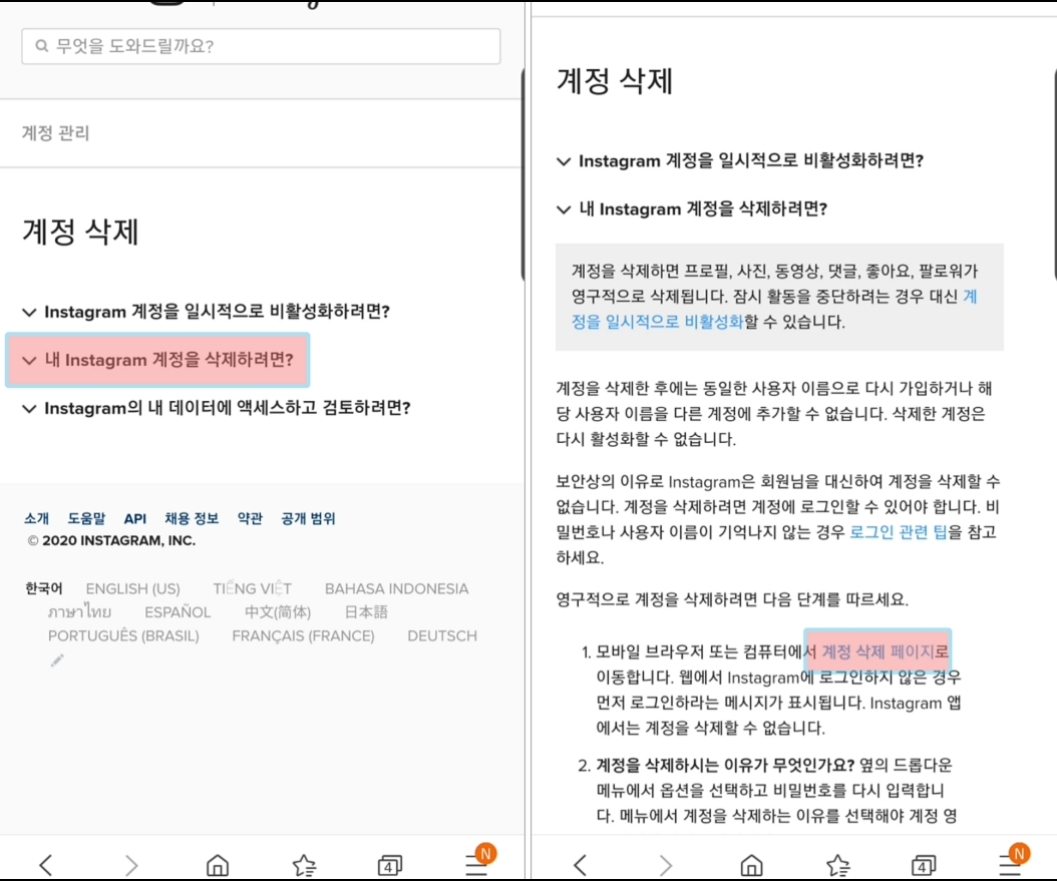Open the '계정 관리' breadcrumb link
Screen dimensions: 1057x881
point(55,133)
